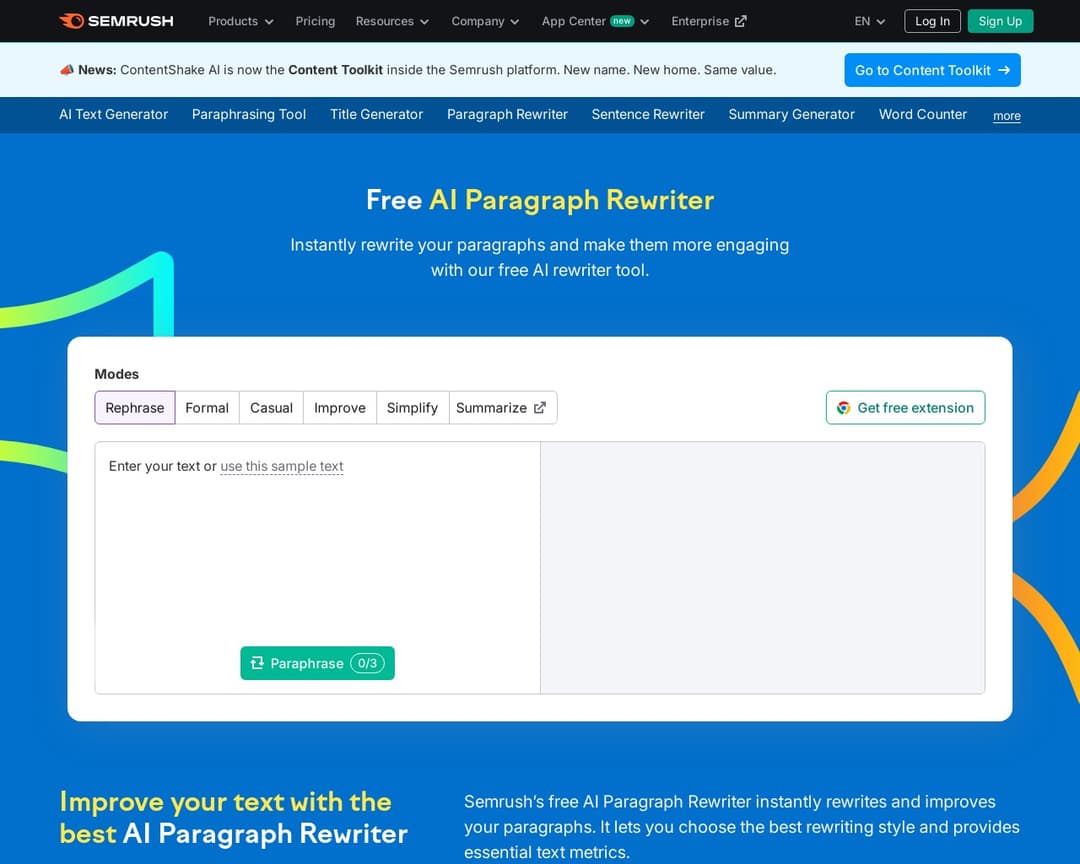Open the Word Counter tab
This screenshot has width=1080, height=864.
pos(922,114)
